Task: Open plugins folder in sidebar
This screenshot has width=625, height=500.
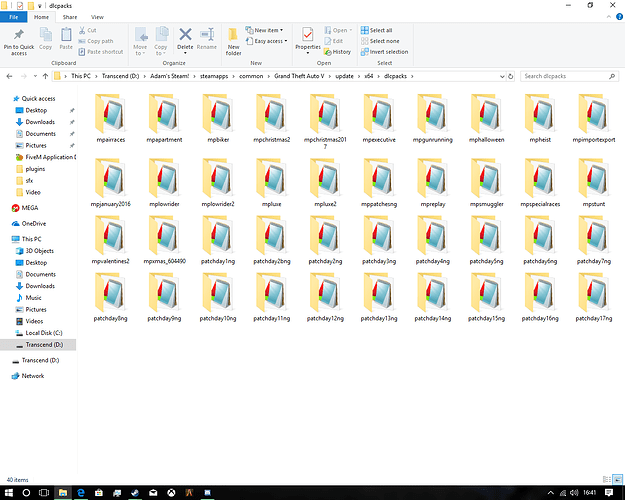Action: coord(35,169)
